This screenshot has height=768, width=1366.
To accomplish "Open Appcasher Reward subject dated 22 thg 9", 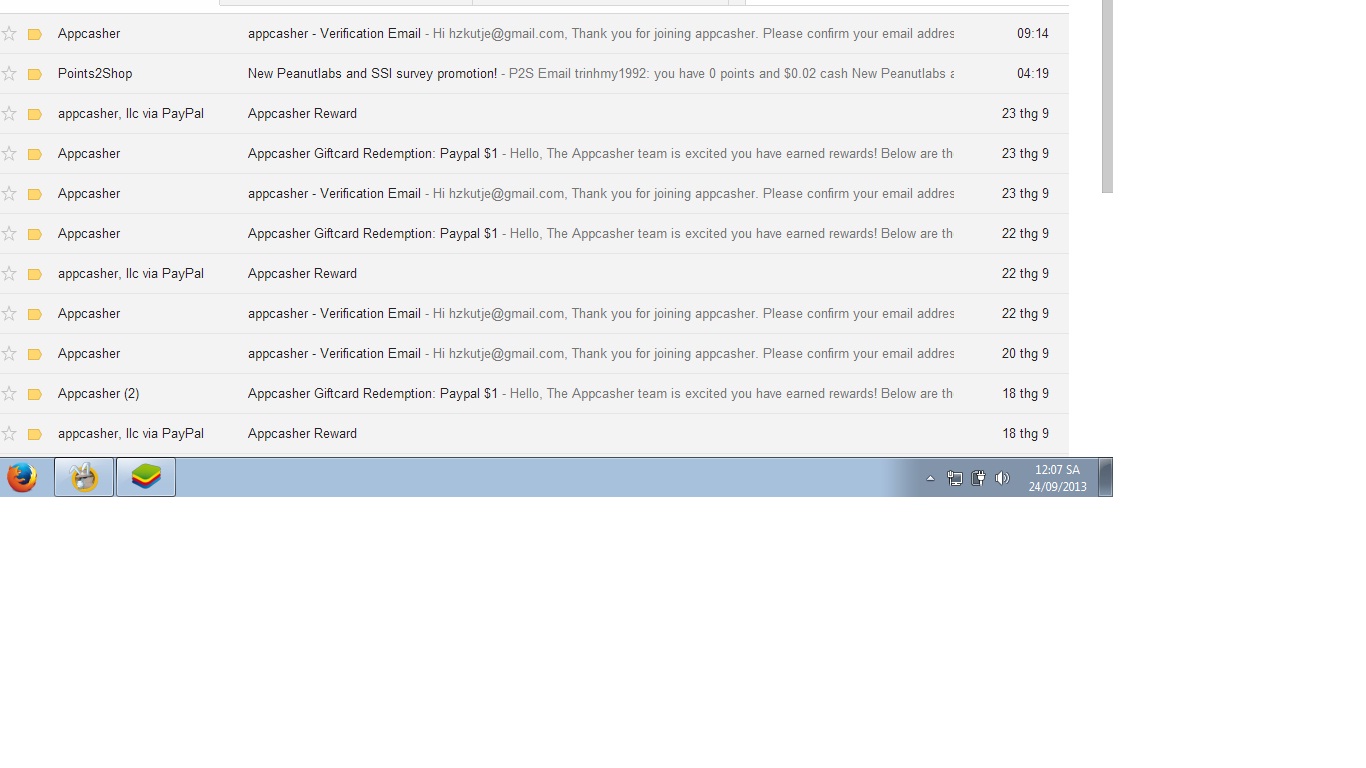I will (x=302, y=273).
